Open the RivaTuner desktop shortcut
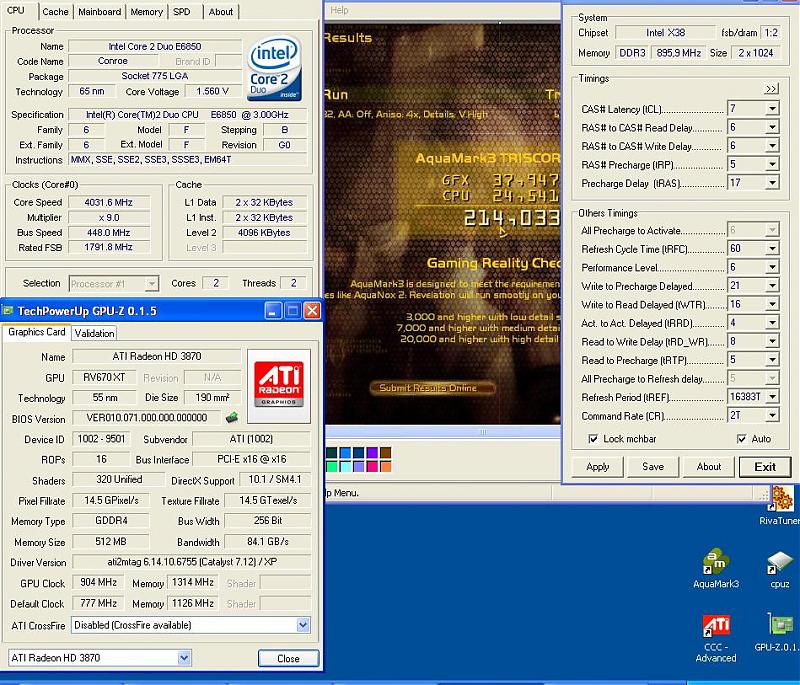800x685 pixels. coord(782,504)
